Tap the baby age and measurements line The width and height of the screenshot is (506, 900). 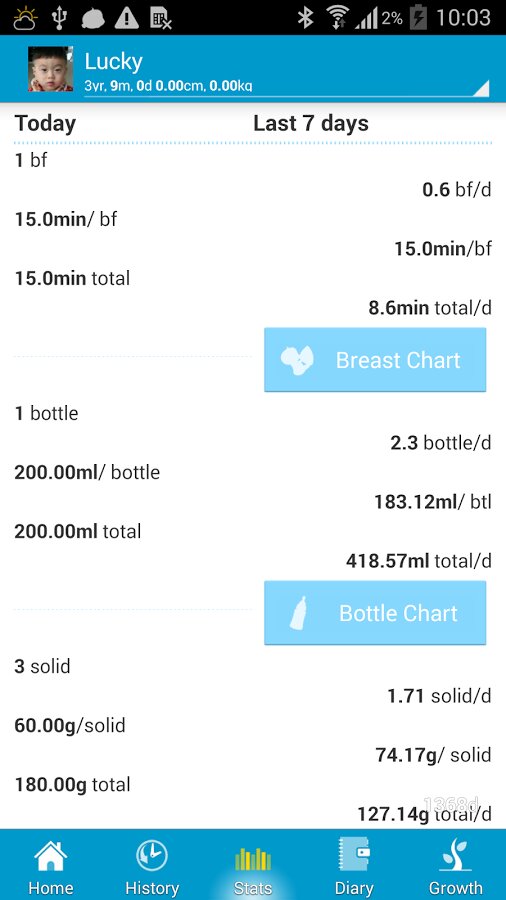tap(168, 86)
